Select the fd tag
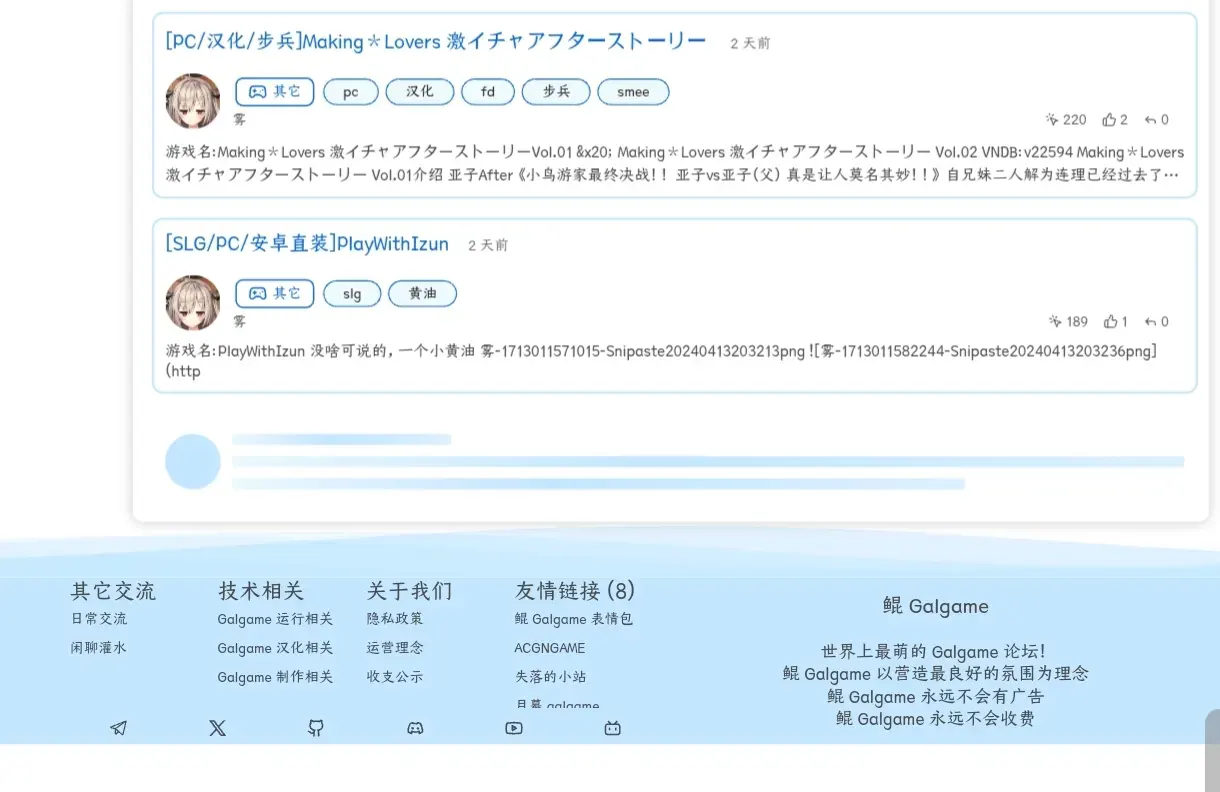 click(x=488, y=92)
